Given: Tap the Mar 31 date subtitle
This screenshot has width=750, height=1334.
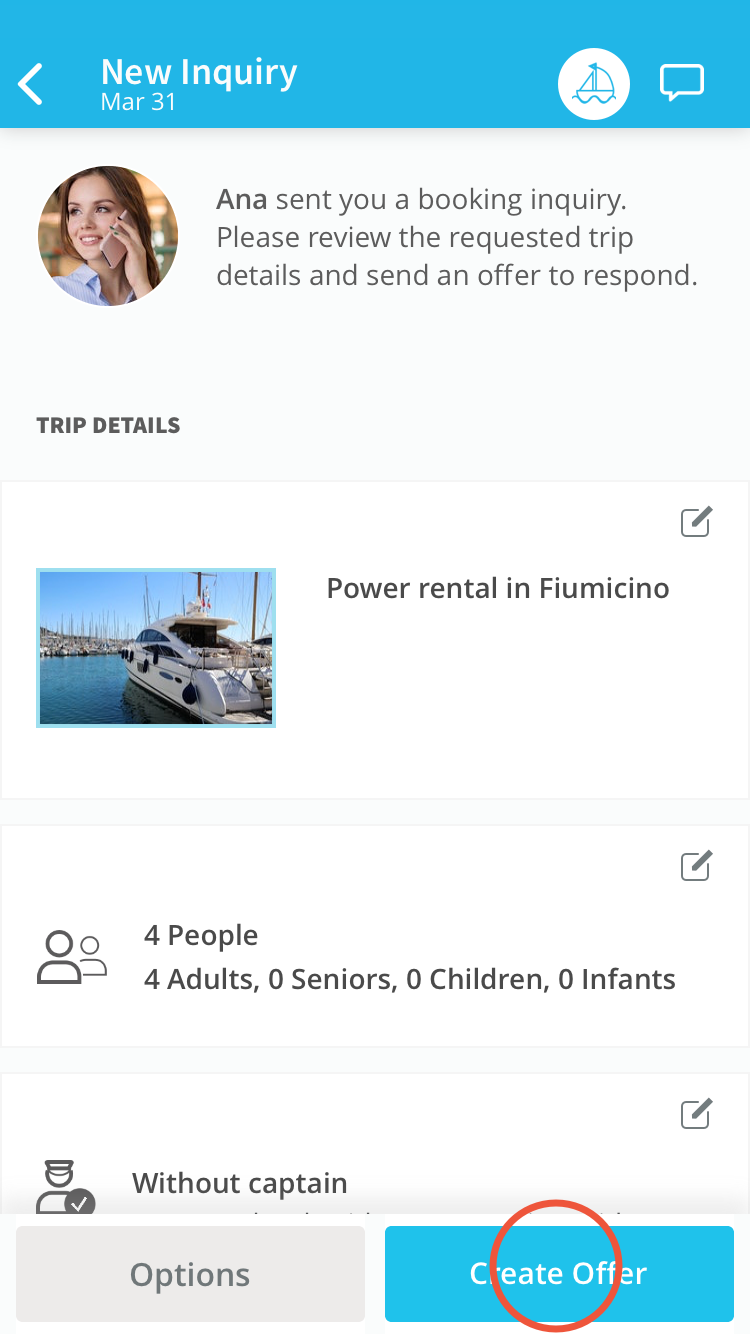Looking at the screenshot, I should pos(138,102).
